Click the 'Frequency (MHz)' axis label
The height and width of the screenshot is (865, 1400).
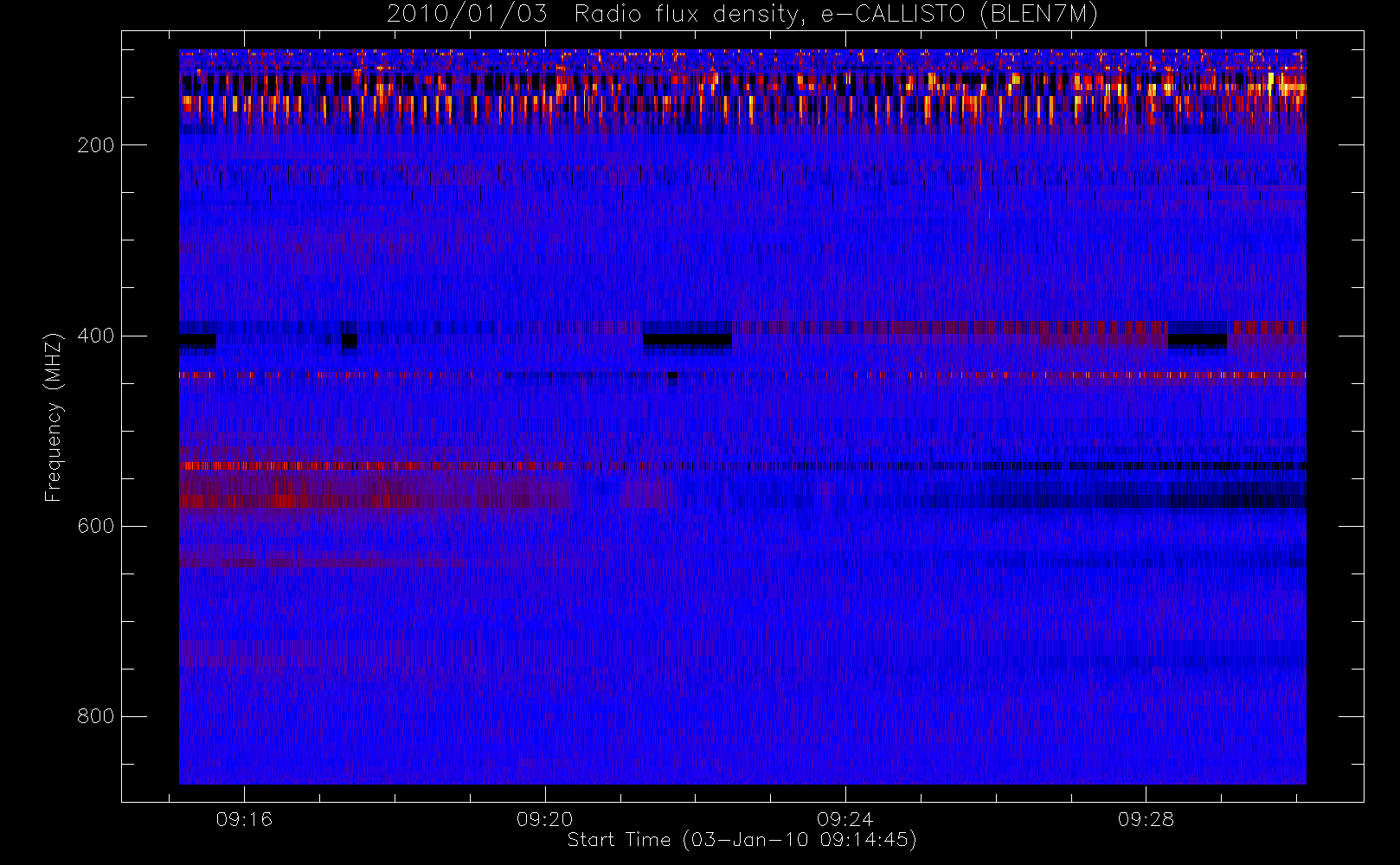[x=54, y=417]
